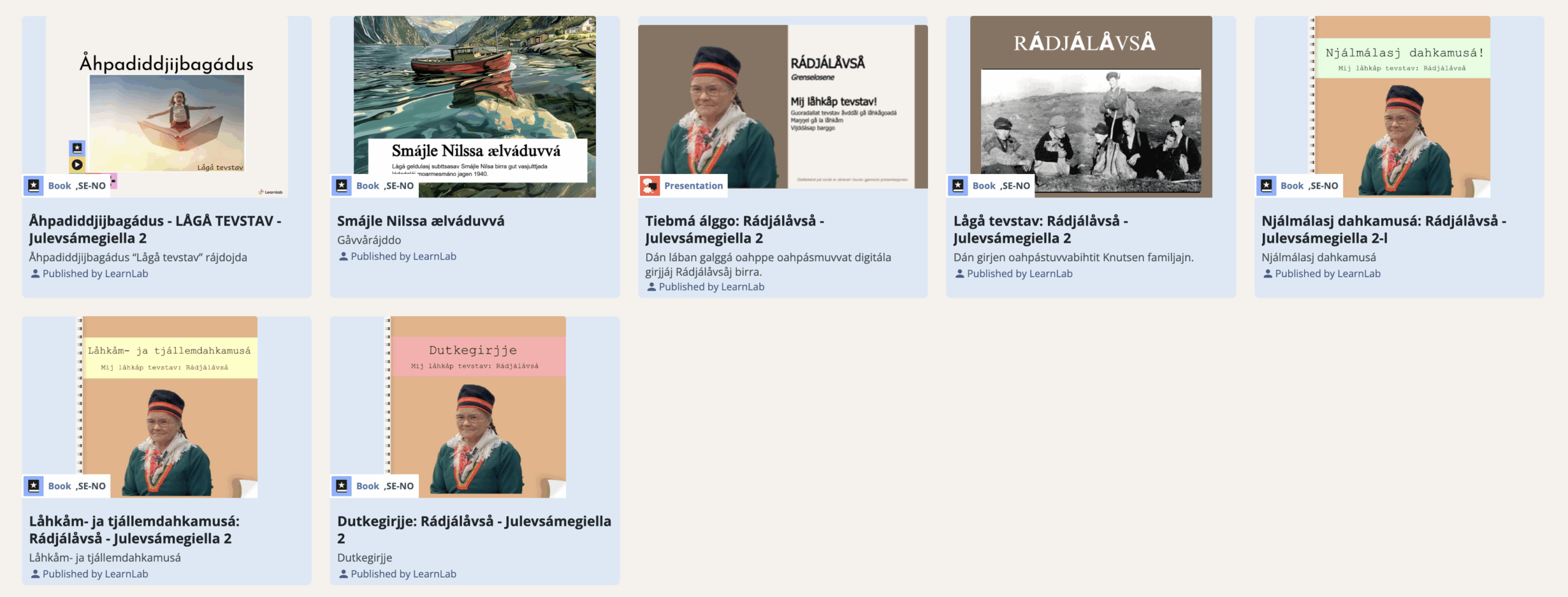1568x597 pixels.
Task: Open title Tiebmá álggo: Rádjálåvså - Julevsámegiella 2
Action: point(734,230)
